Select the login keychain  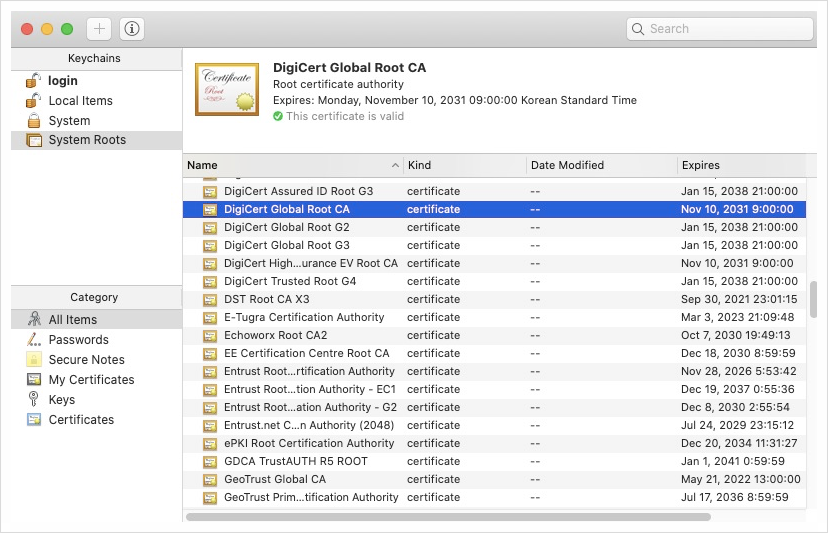97,80
